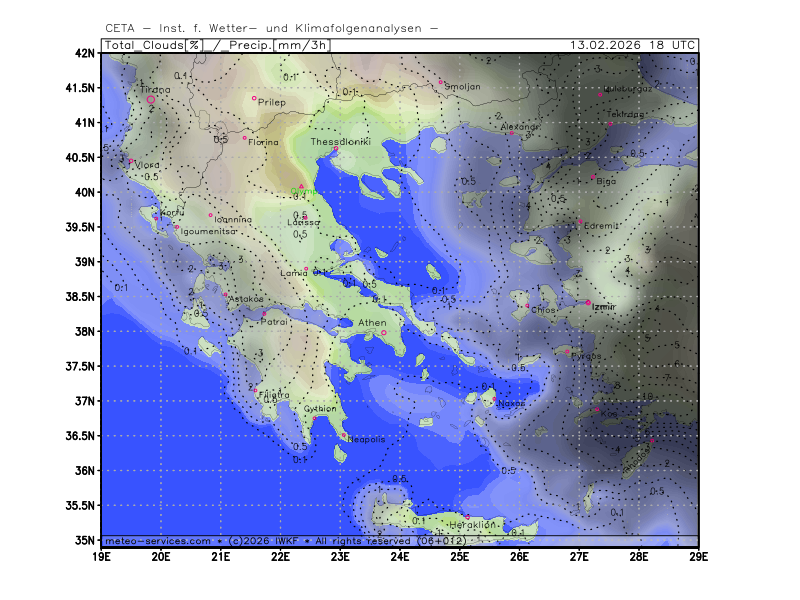Click the 24E longitude axis label
Image resolution: width=800 pixels, height=600 pixels.
click(400, 555)
